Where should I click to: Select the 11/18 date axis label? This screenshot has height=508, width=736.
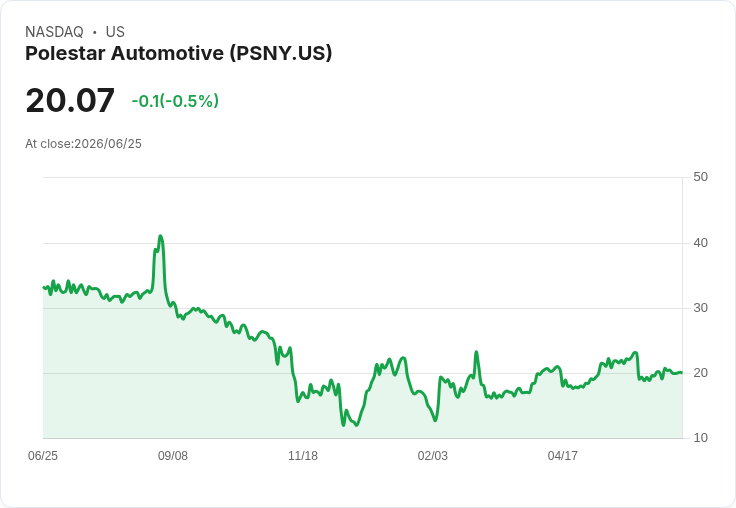303,455
